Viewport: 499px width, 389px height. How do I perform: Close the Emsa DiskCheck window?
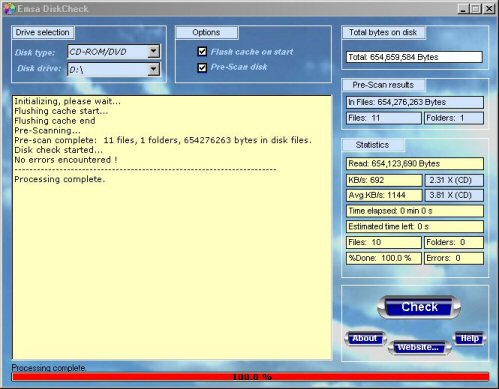pos(489,9)
